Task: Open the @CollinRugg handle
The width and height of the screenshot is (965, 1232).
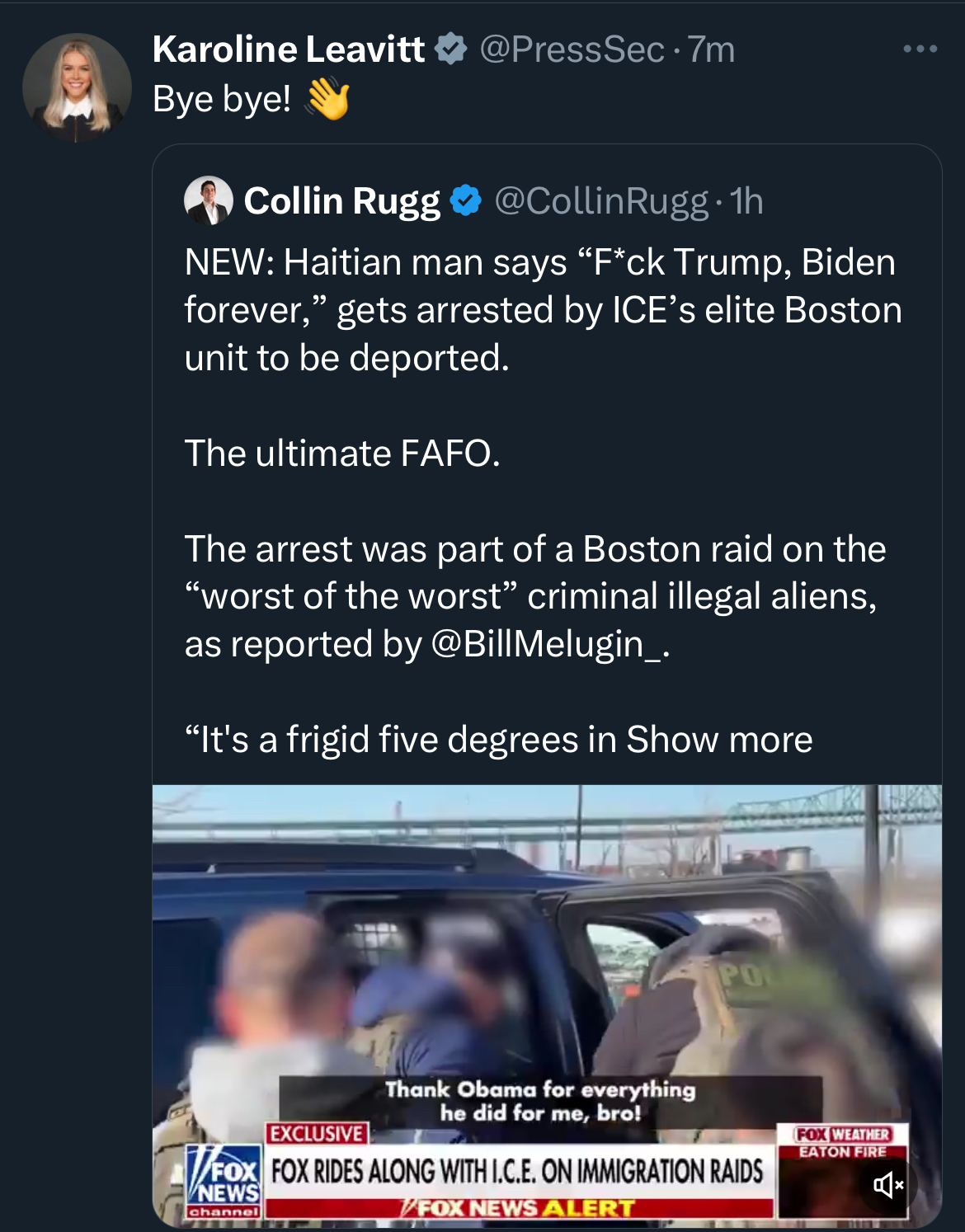Action: [601, 200]
